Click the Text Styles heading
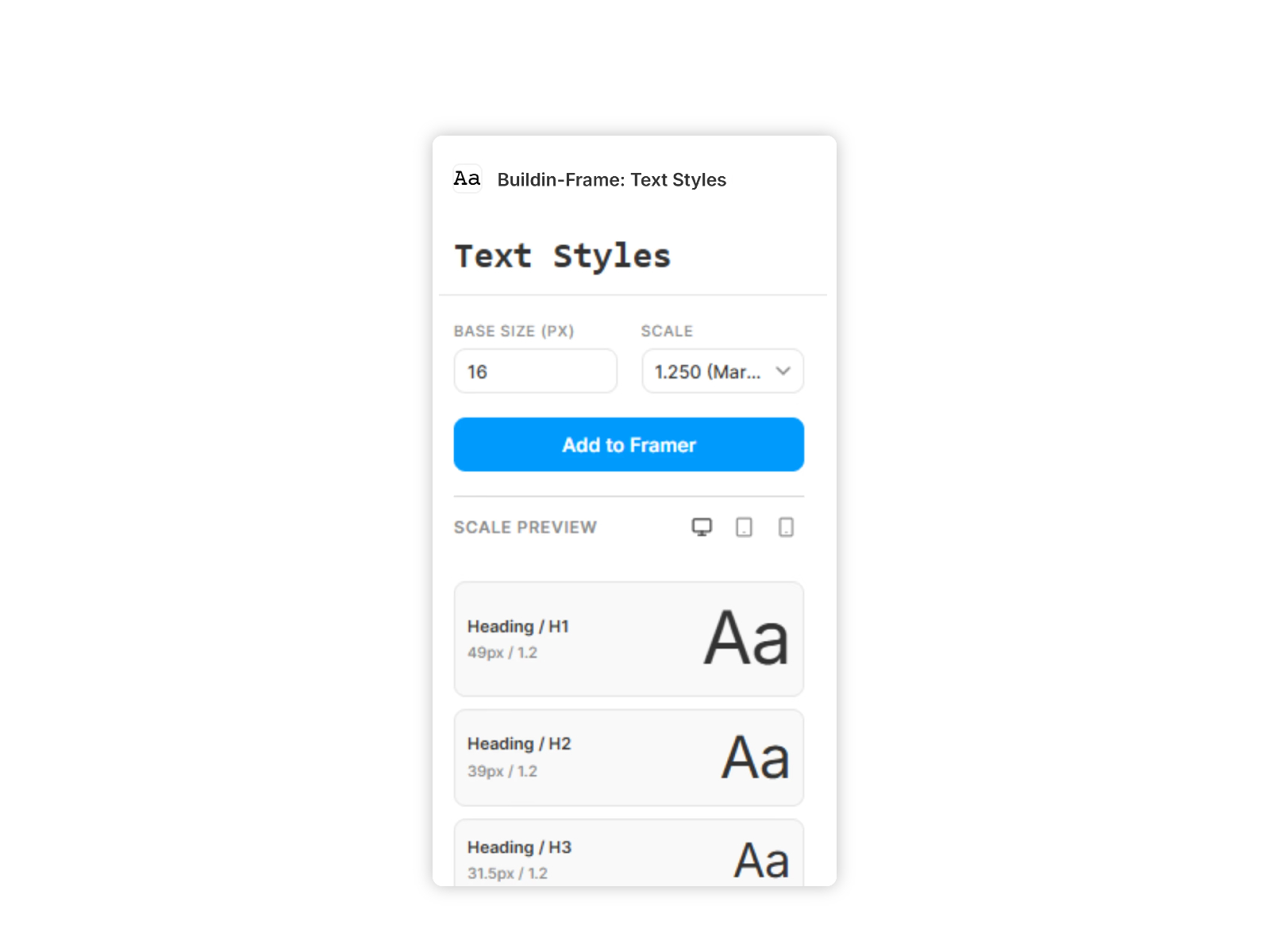The image size is (1270, 952). 561,255
